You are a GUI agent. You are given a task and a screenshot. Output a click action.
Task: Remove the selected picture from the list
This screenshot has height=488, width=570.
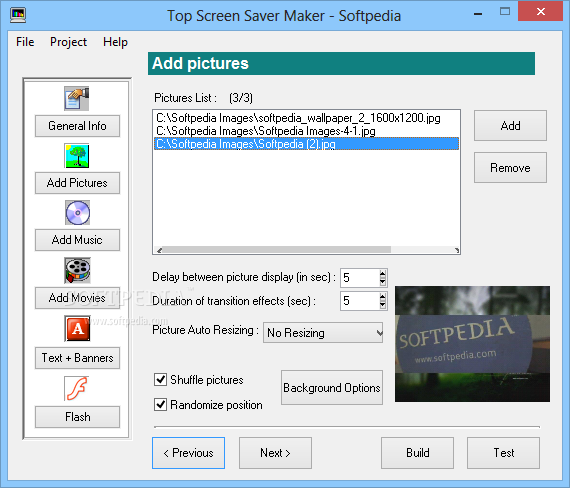tap(510, 168)
